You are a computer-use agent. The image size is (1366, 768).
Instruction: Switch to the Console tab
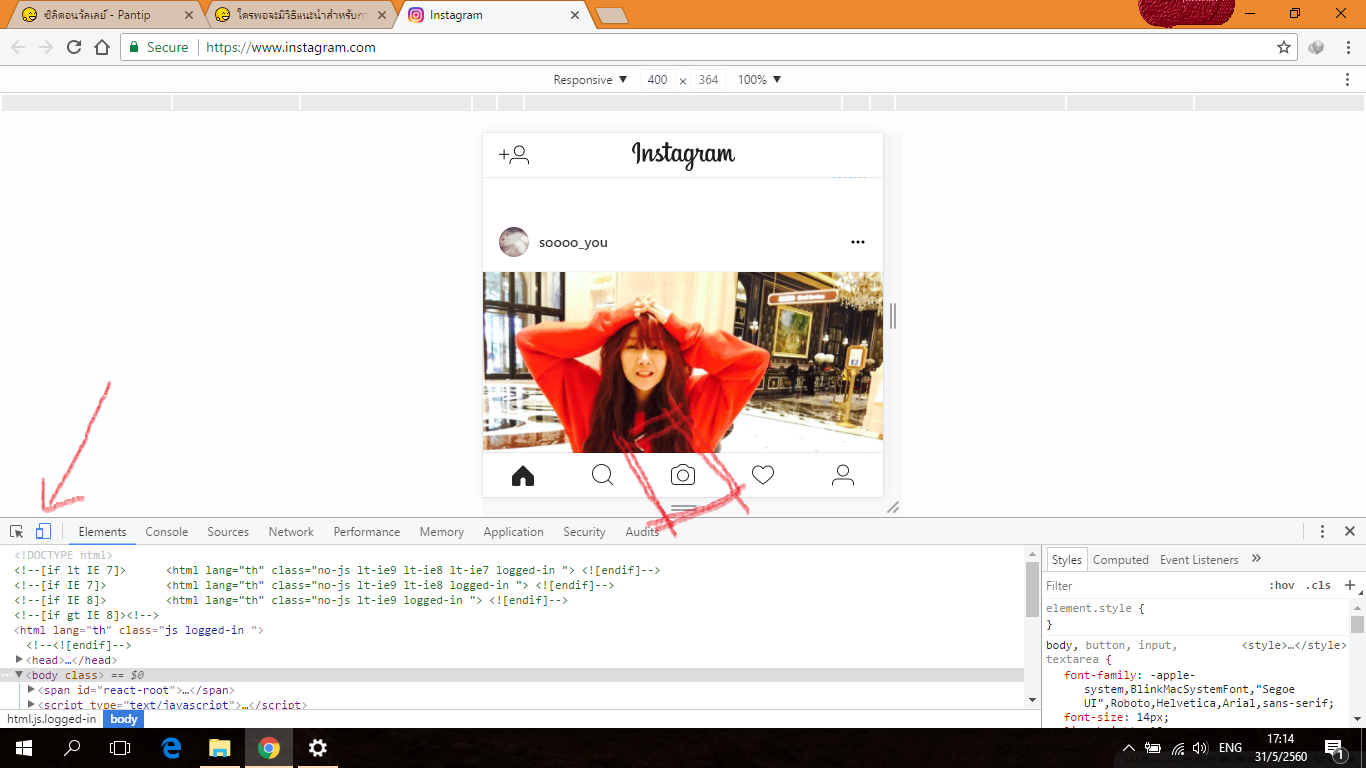(166, 532)
